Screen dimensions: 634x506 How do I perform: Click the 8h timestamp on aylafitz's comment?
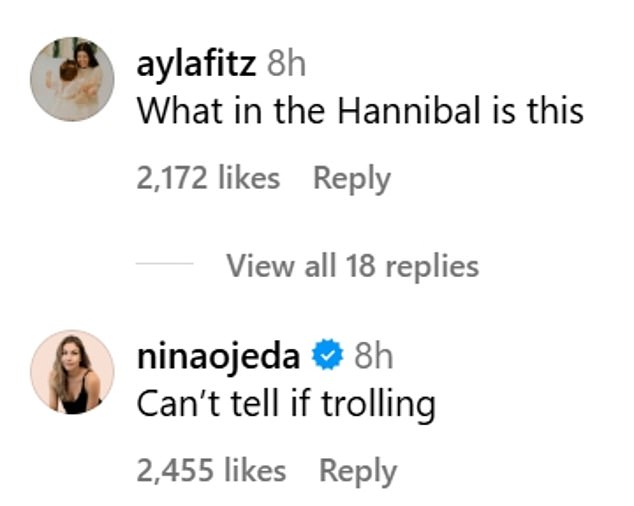(286, 65)
